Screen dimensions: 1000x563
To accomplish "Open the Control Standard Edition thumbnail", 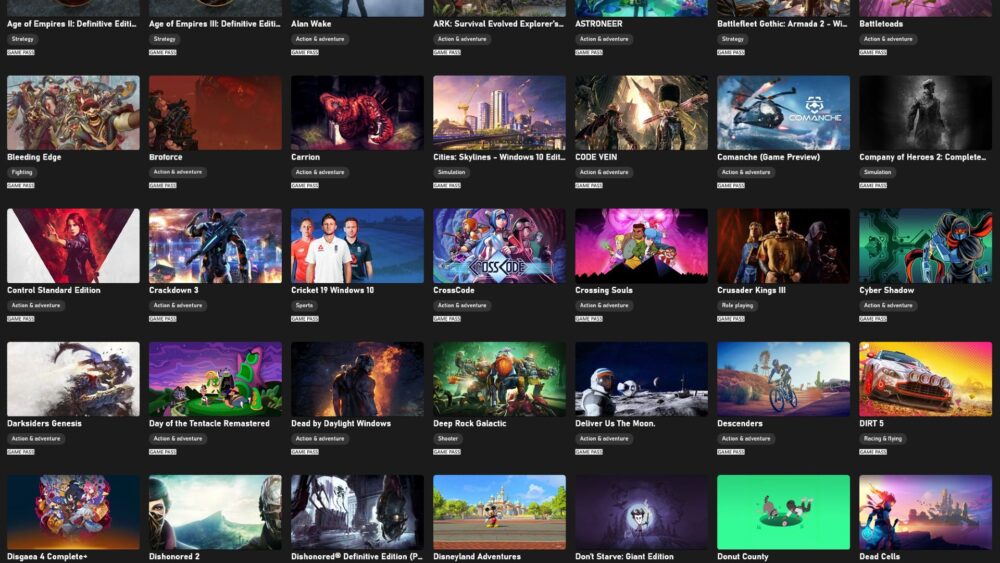I will (x=73, y=245).
